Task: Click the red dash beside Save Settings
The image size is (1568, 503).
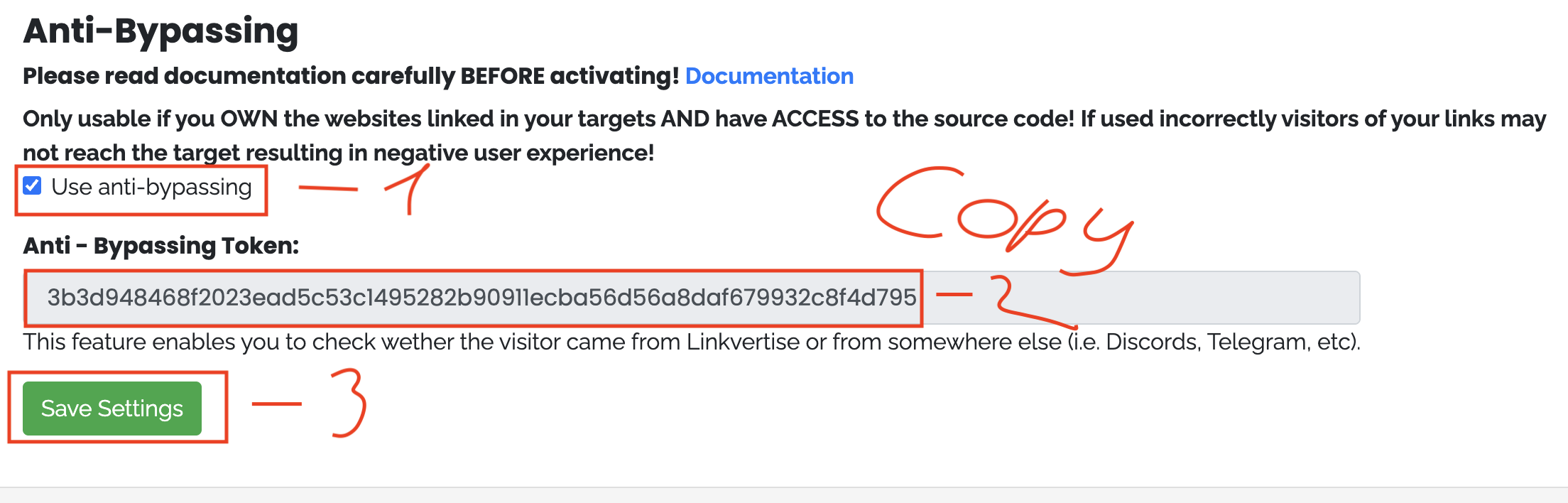Action: [x=277, y=404]
